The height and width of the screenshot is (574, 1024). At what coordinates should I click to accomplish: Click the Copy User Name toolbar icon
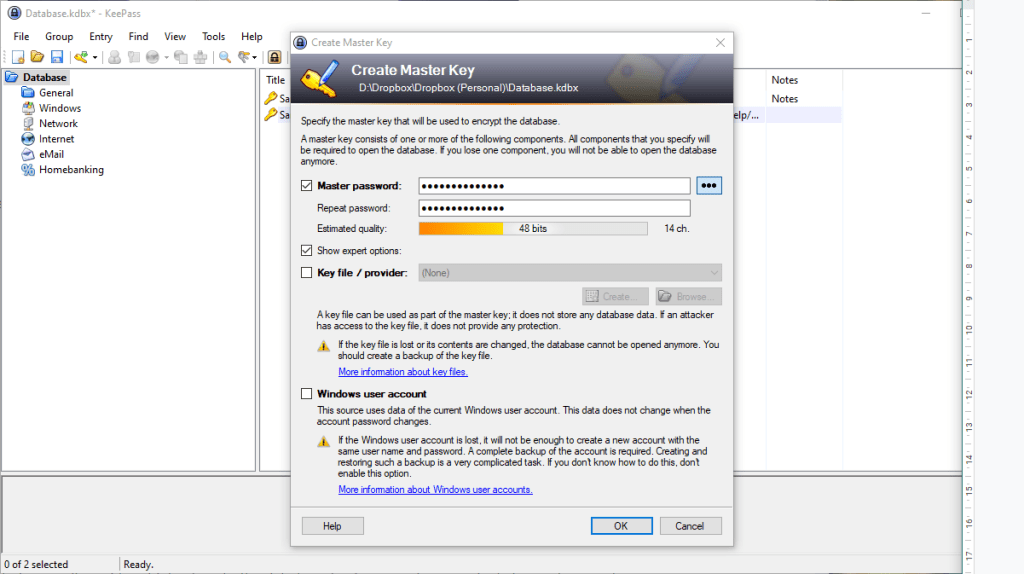(x=114, y=57)
